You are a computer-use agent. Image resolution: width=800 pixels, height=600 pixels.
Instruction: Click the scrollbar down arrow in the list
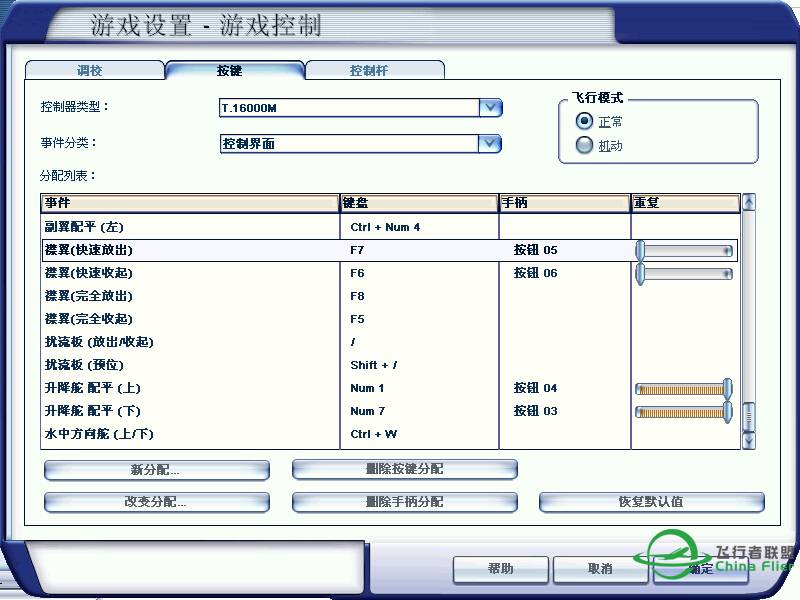(748, 440)
